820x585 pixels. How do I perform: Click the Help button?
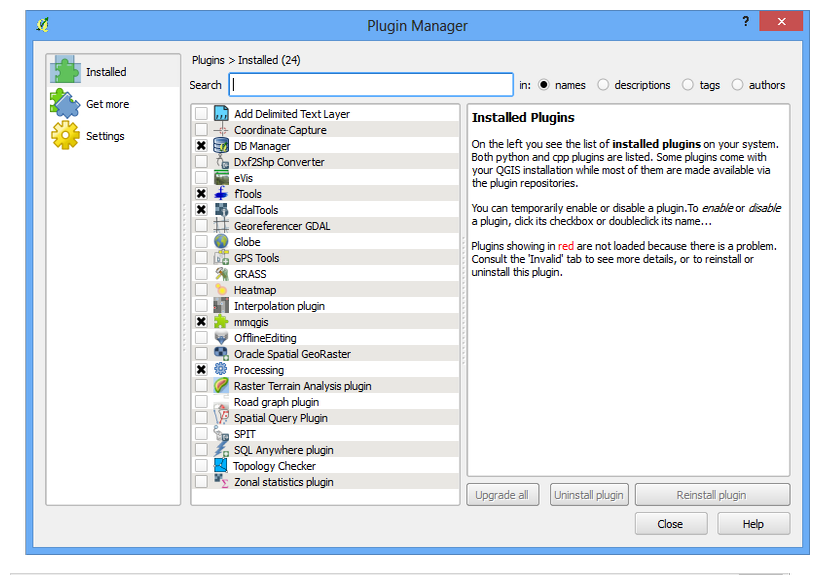[x=753, y=523]
